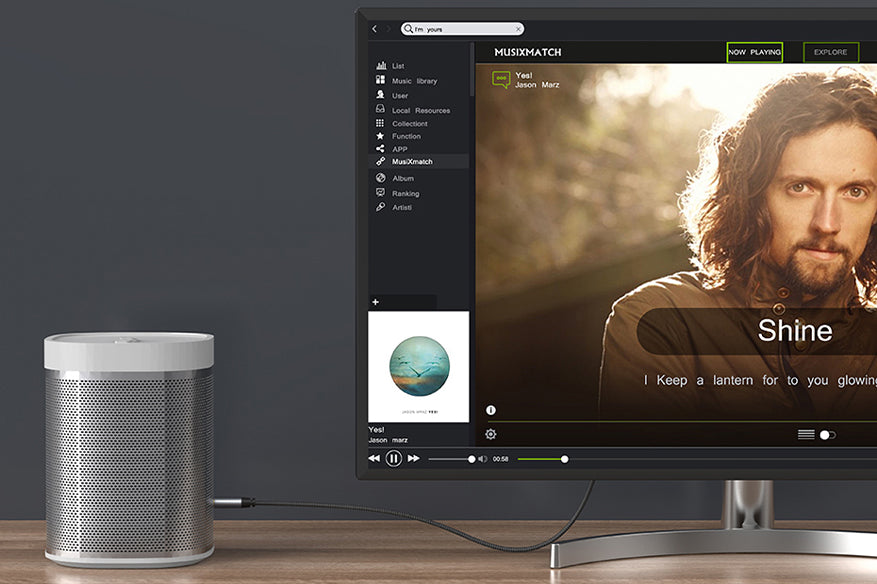Switch to the NOW PLAYING tab
Screen dimensions: 877x584
click(754, 52)
